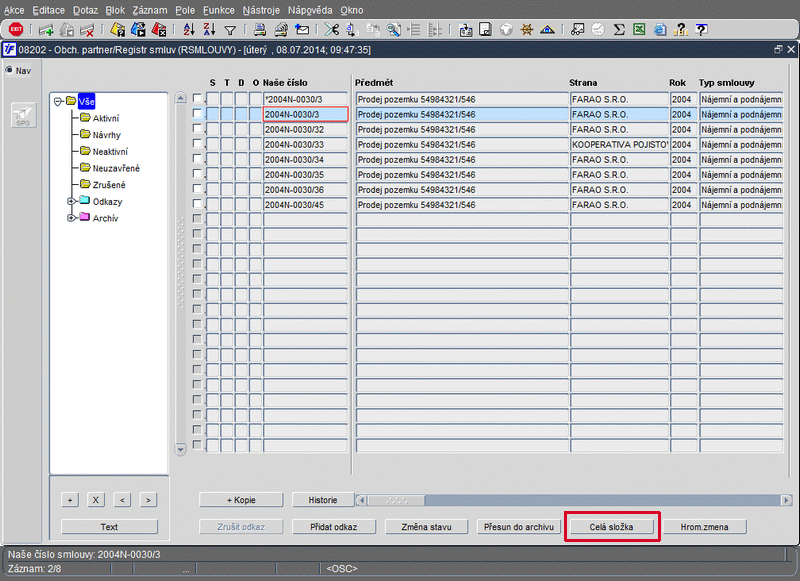Open the Záznam menu
This screenshot has height=581, width=800.
click(x=149, y=10)
